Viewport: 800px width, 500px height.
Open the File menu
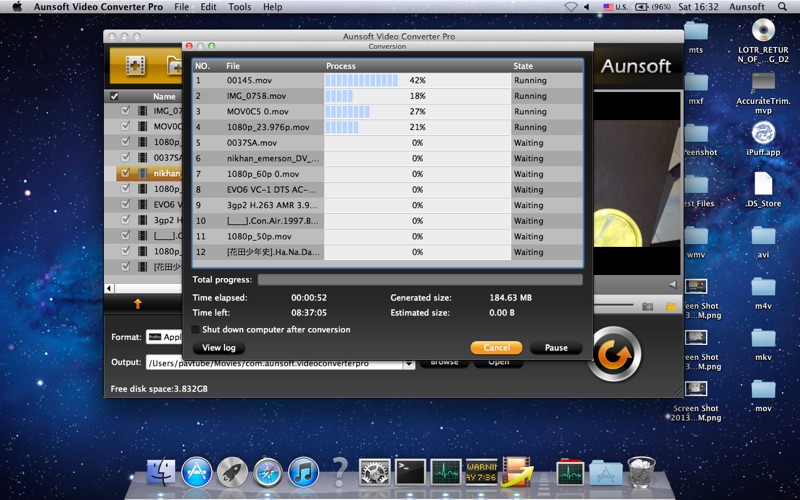tap(181, 7)
